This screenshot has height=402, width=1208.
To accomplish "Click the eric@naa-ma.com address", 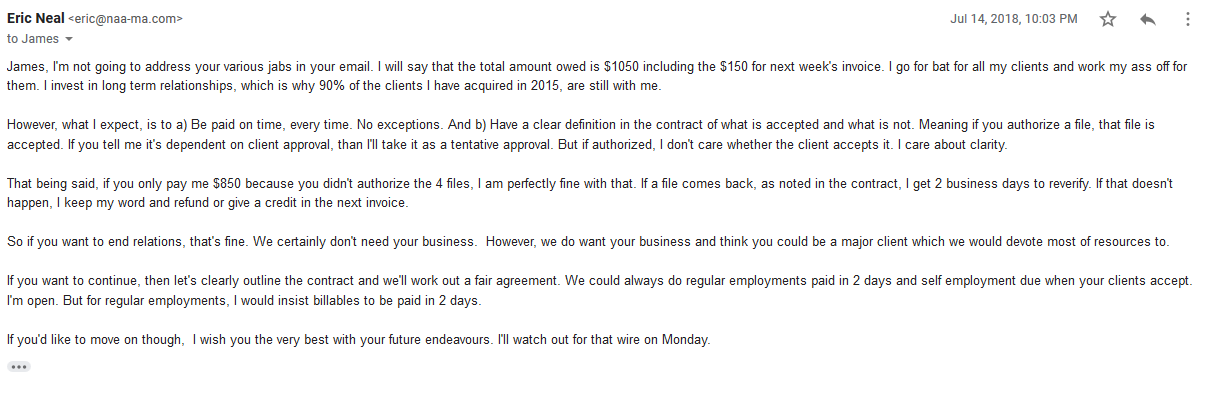I will (125, 19).
